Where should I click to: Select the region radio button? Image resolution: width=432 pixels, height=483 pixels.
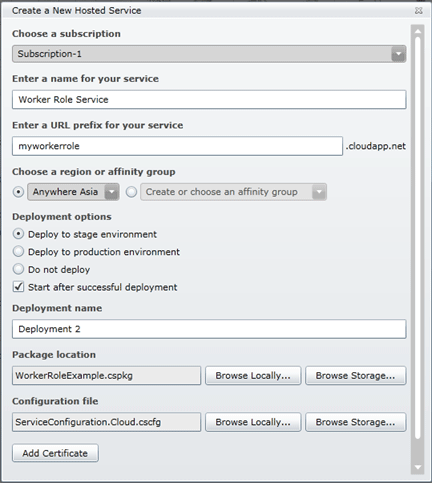tap(18, 192)
